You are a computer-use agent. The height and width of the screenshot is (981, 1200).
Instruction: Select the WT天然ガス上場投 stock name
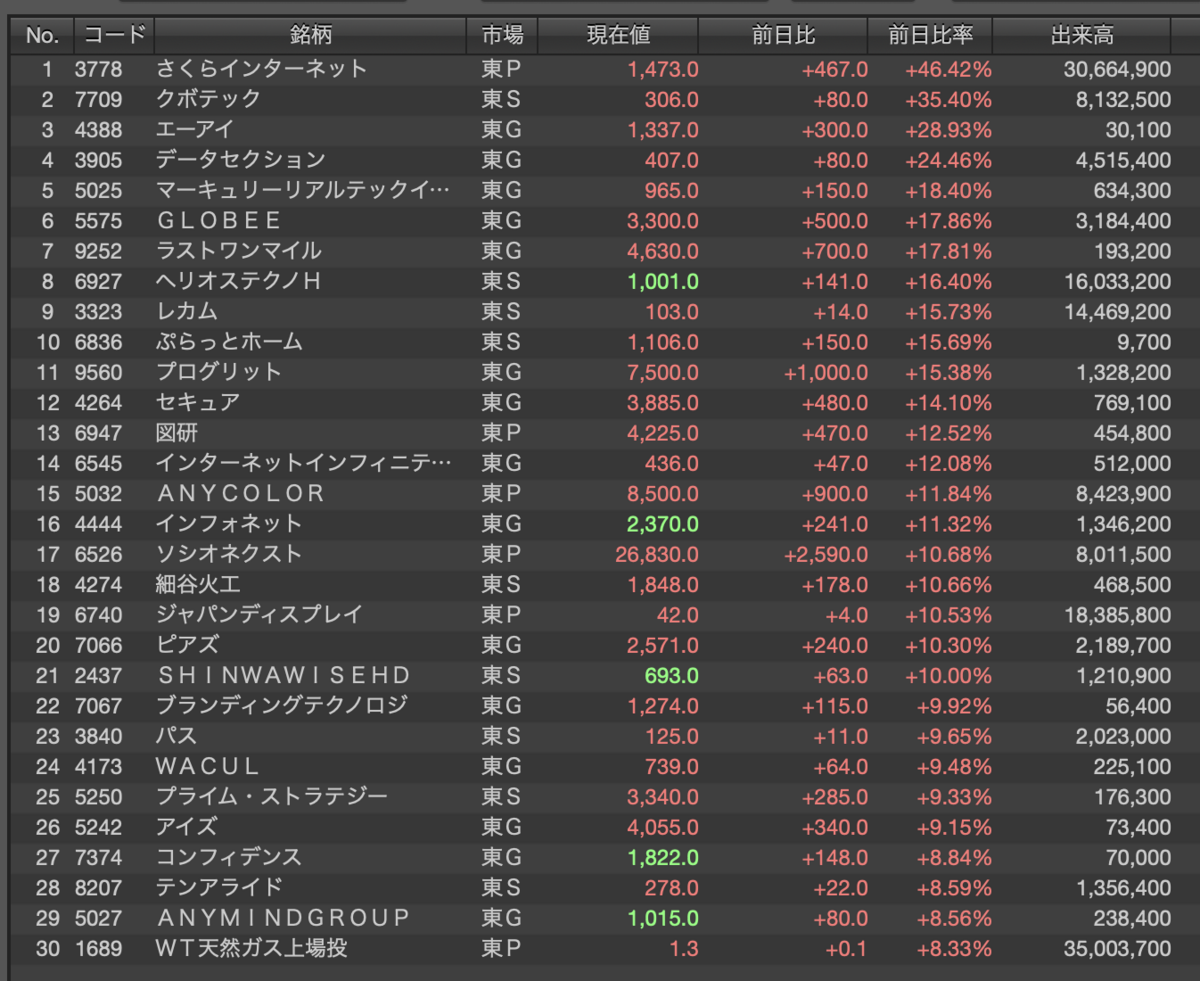pos(252,948)
